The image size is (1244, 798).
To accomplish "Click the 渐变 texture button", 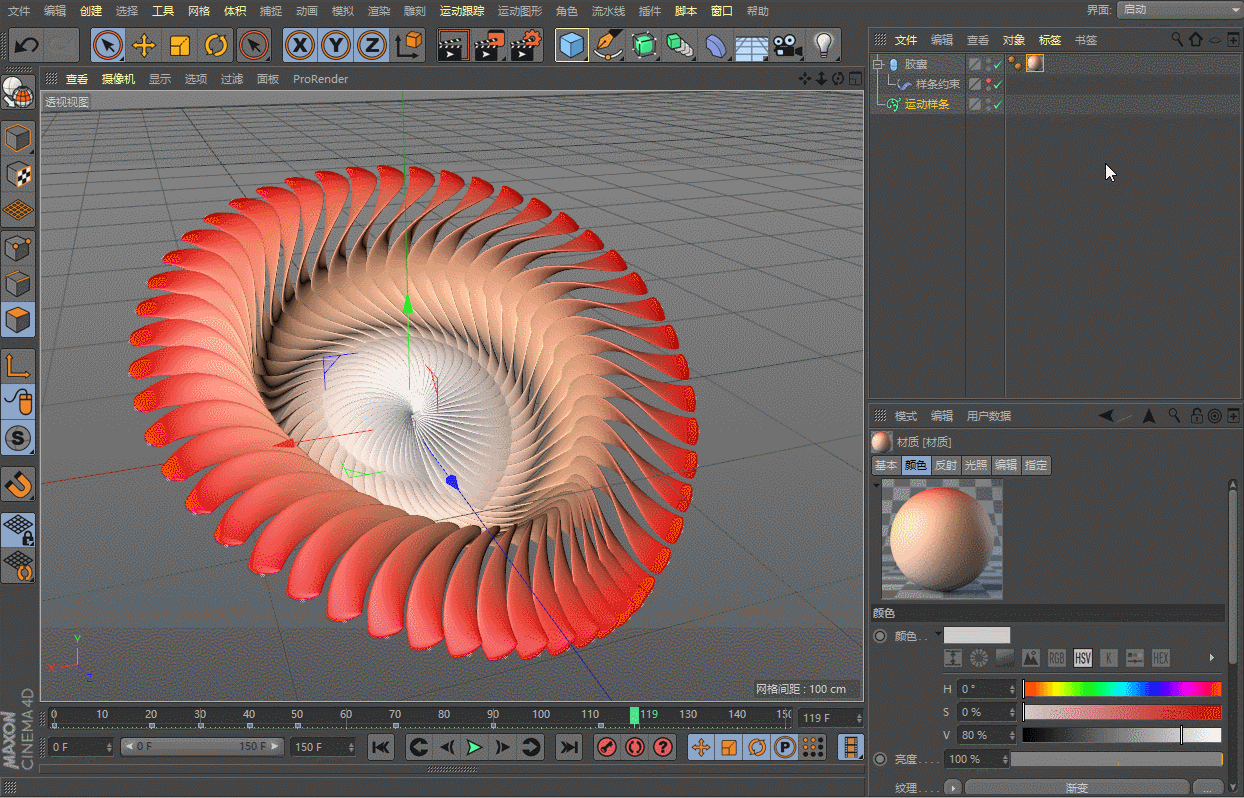I will pos(1076,788).
